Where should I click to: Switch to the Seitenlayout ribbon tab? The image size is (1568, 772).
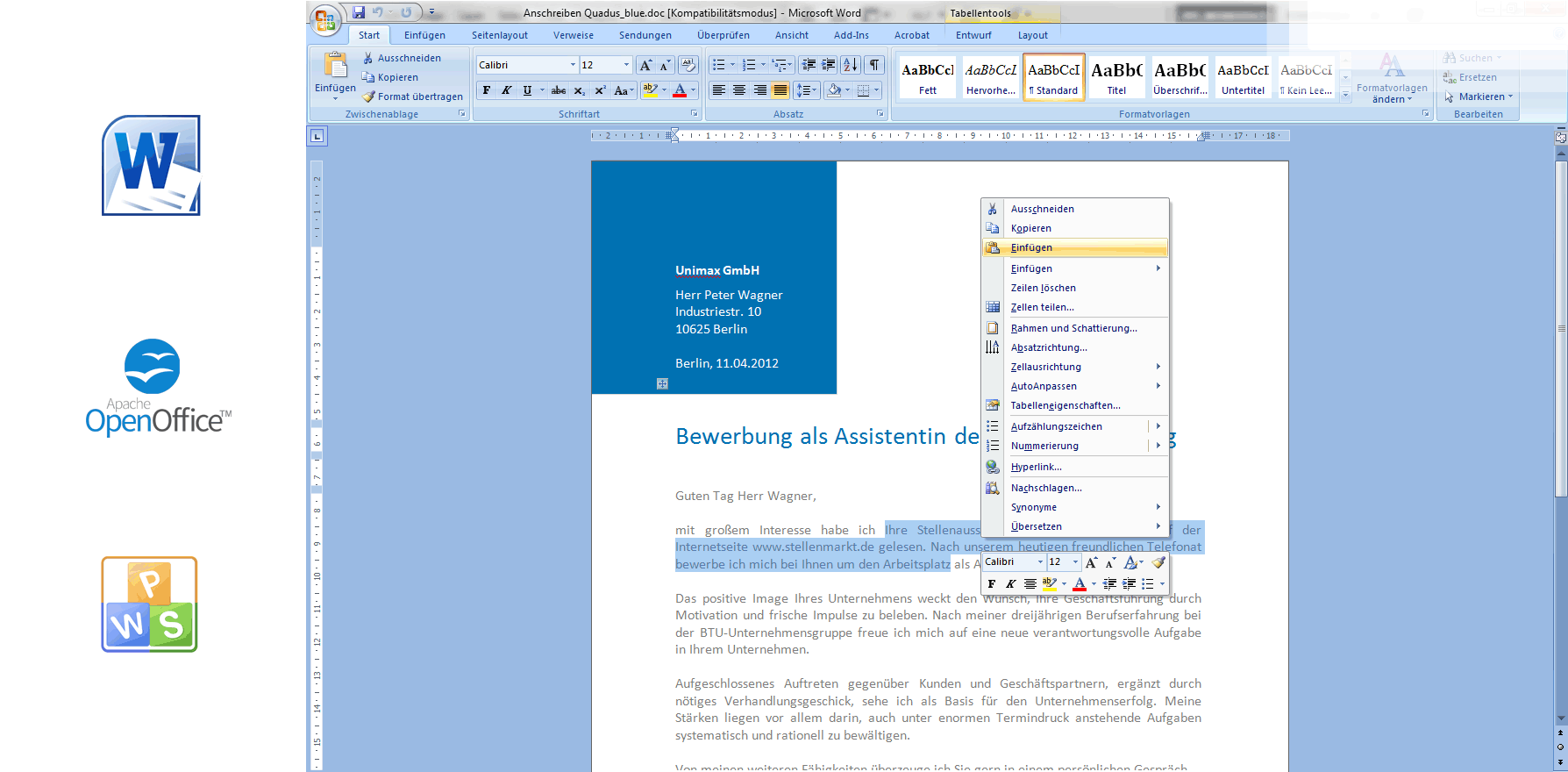[500, 35]
